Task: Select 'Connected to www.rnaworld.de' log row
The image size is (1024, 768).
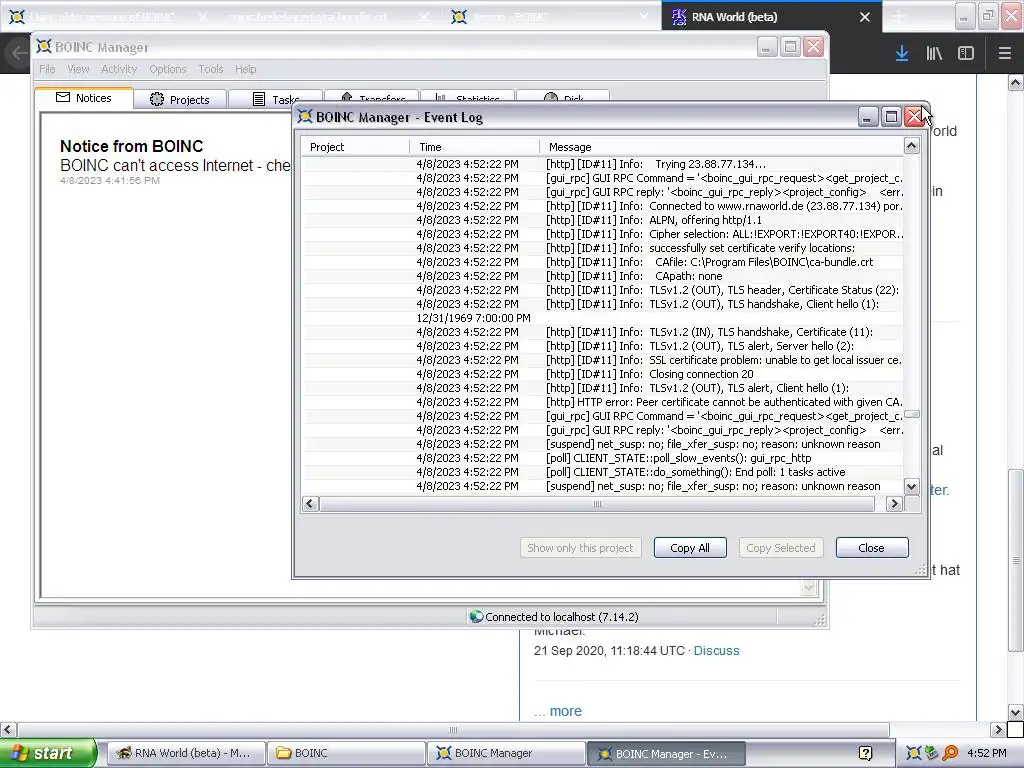Action: pyautogui.click(x=603, y=206)
